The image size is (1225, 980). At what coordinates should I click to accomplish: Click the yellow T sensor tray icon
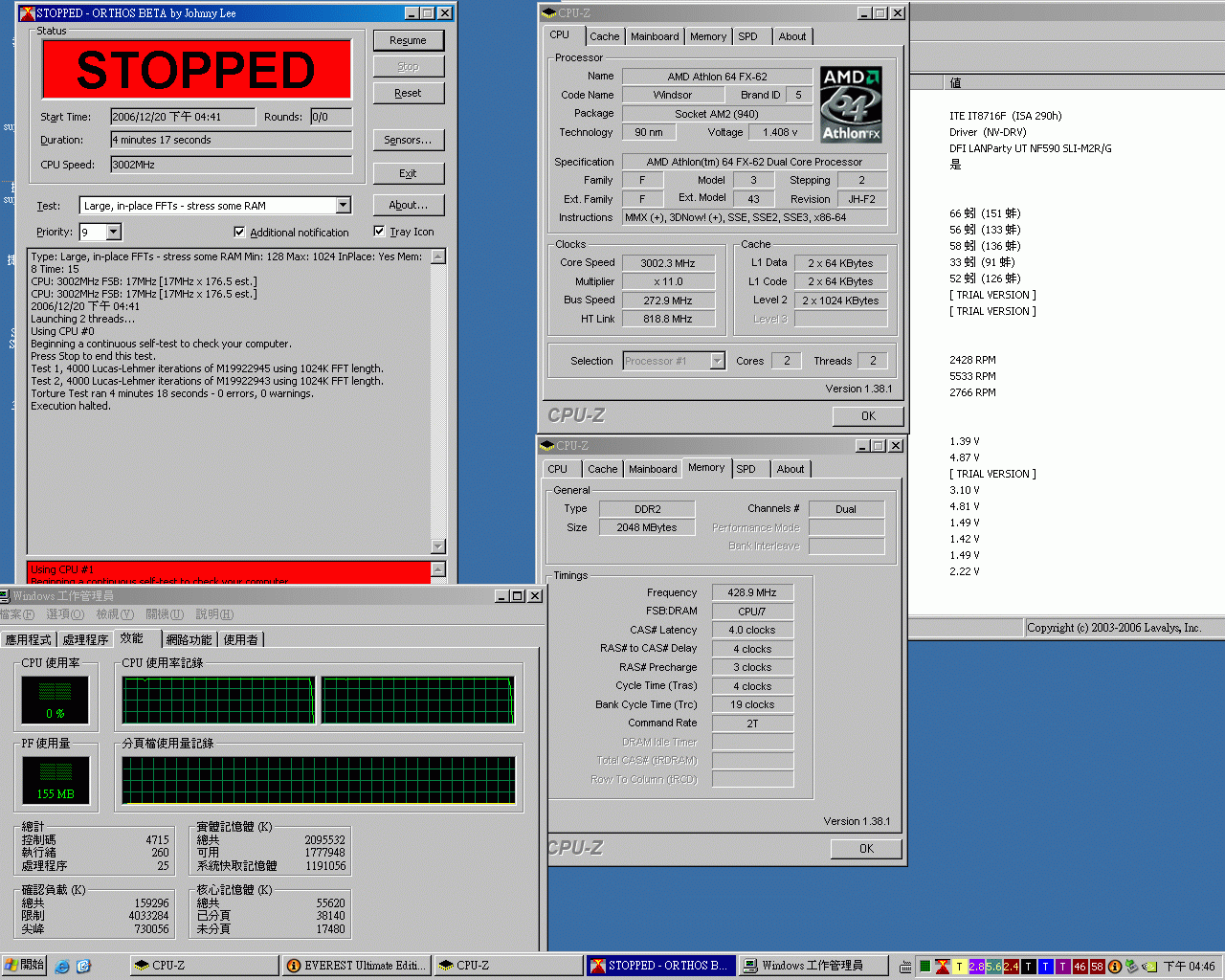(x=959, y=967)
